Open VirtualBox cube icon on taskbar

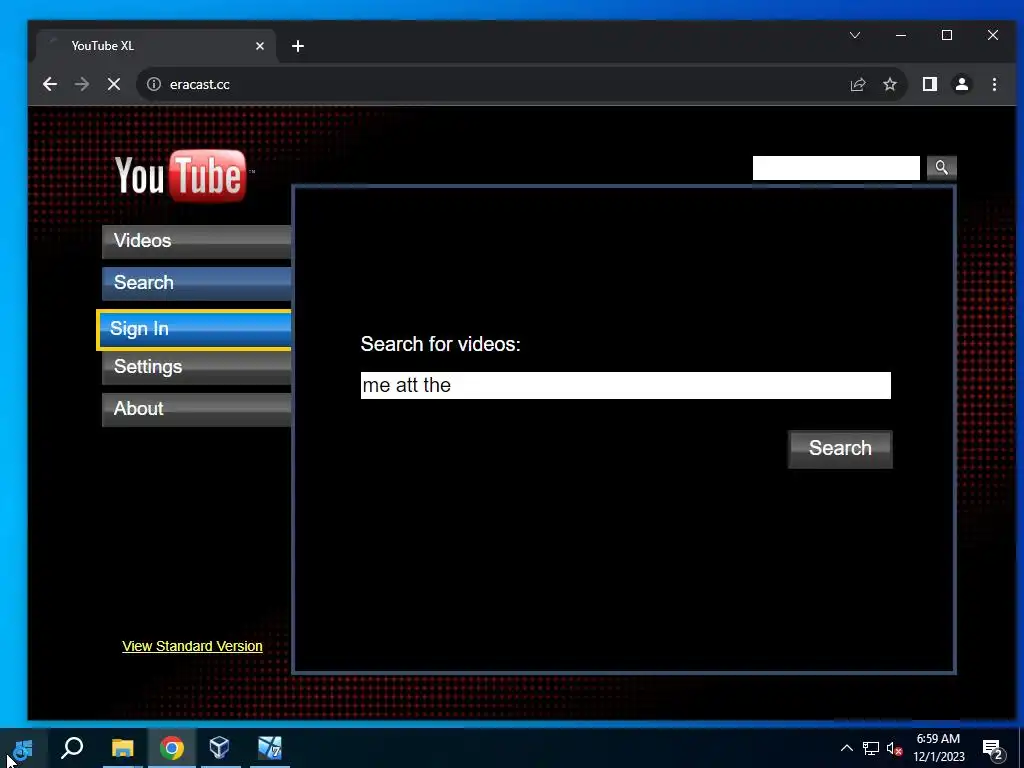coord(220,748)
